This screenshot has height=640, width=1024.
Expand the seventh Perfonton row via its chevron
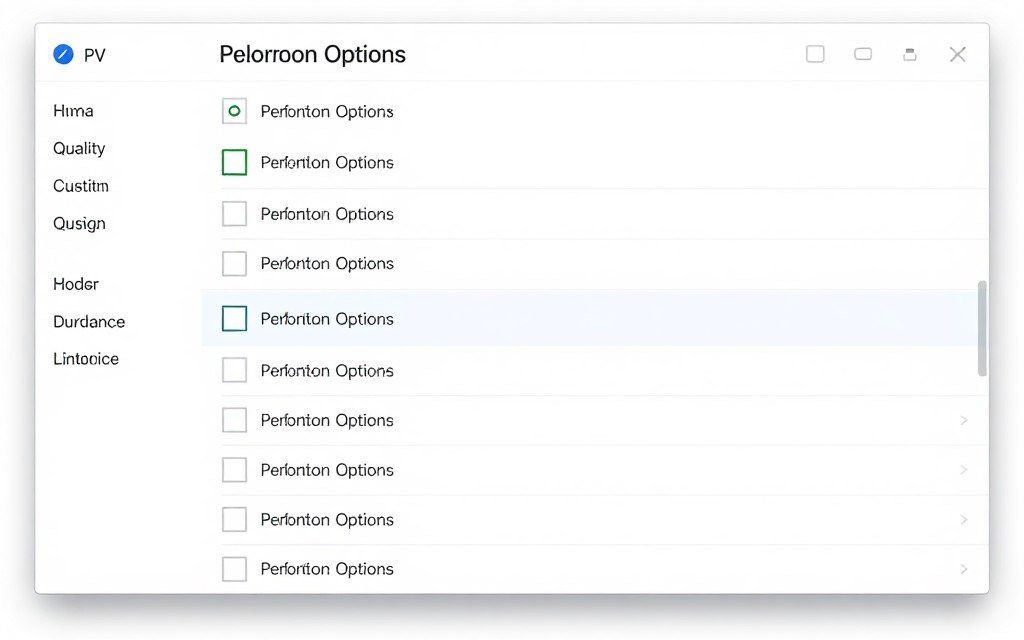964,420
